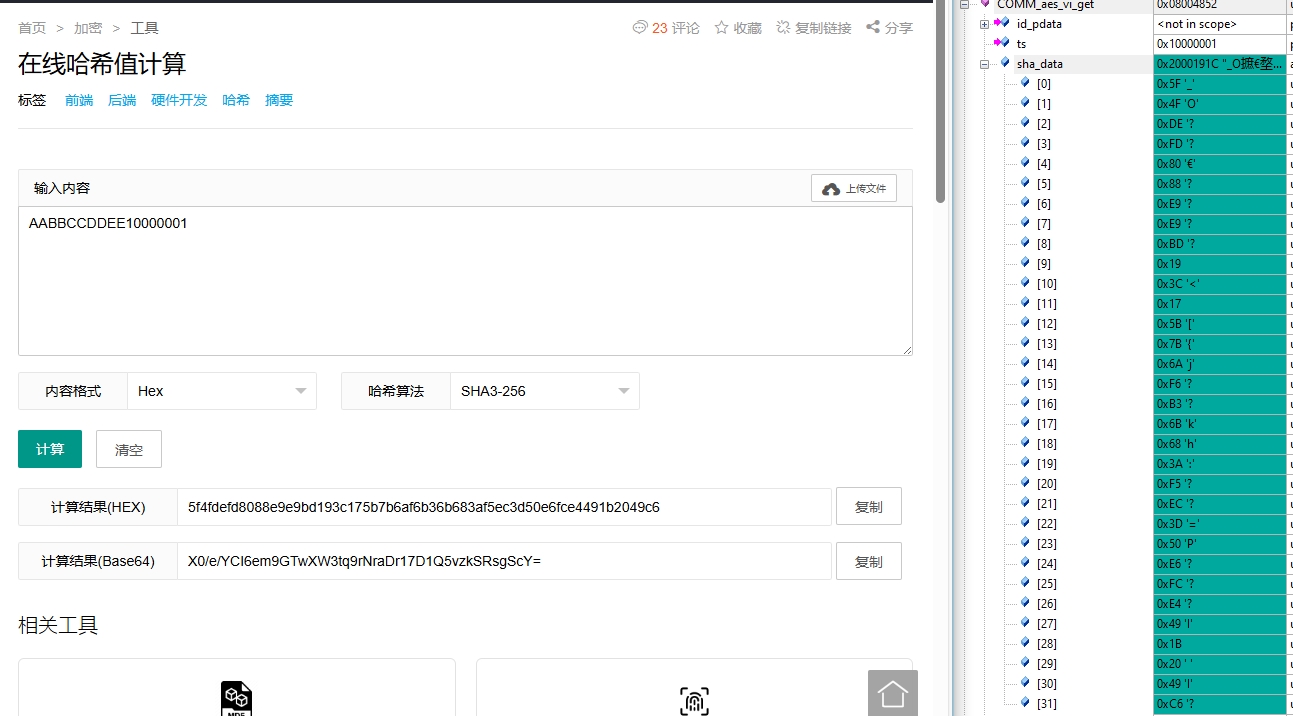The width and height of the screenshot is (1293, 716).
Task: Open the SHA3-256 hash algorithm dropdown
Action: [544, 391]
